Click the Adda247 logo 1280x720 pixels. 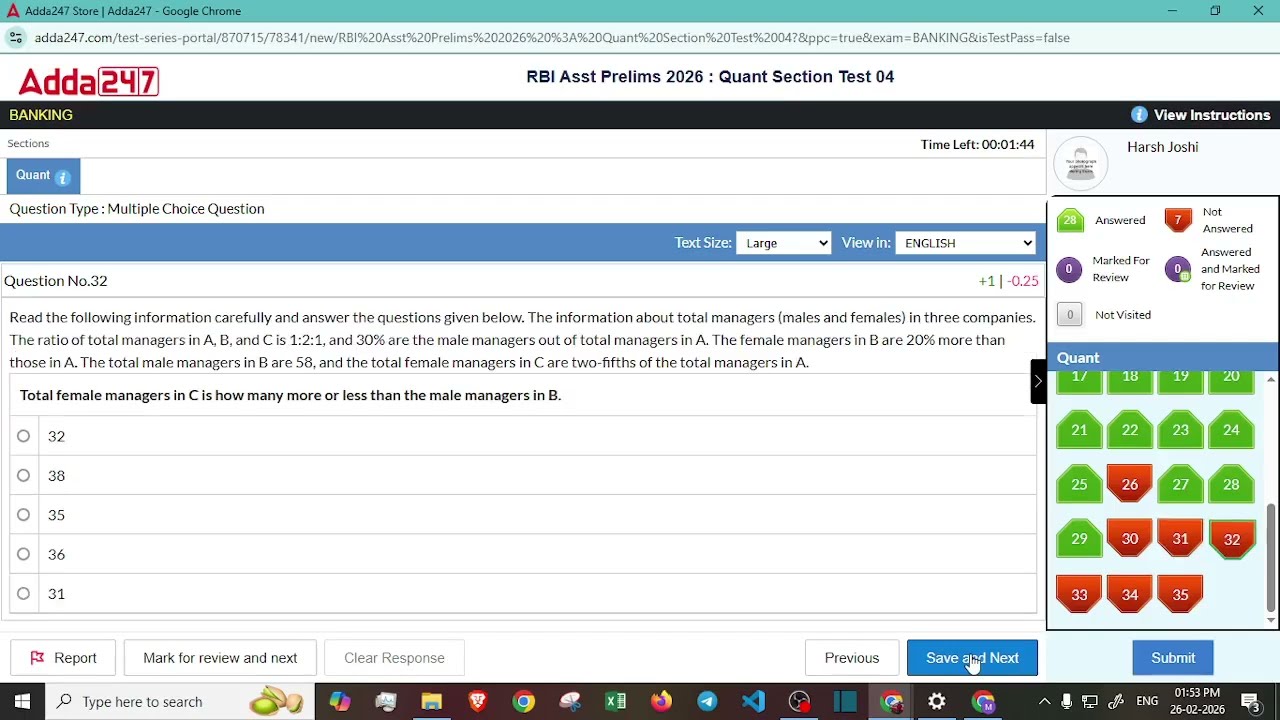(88, 81)
